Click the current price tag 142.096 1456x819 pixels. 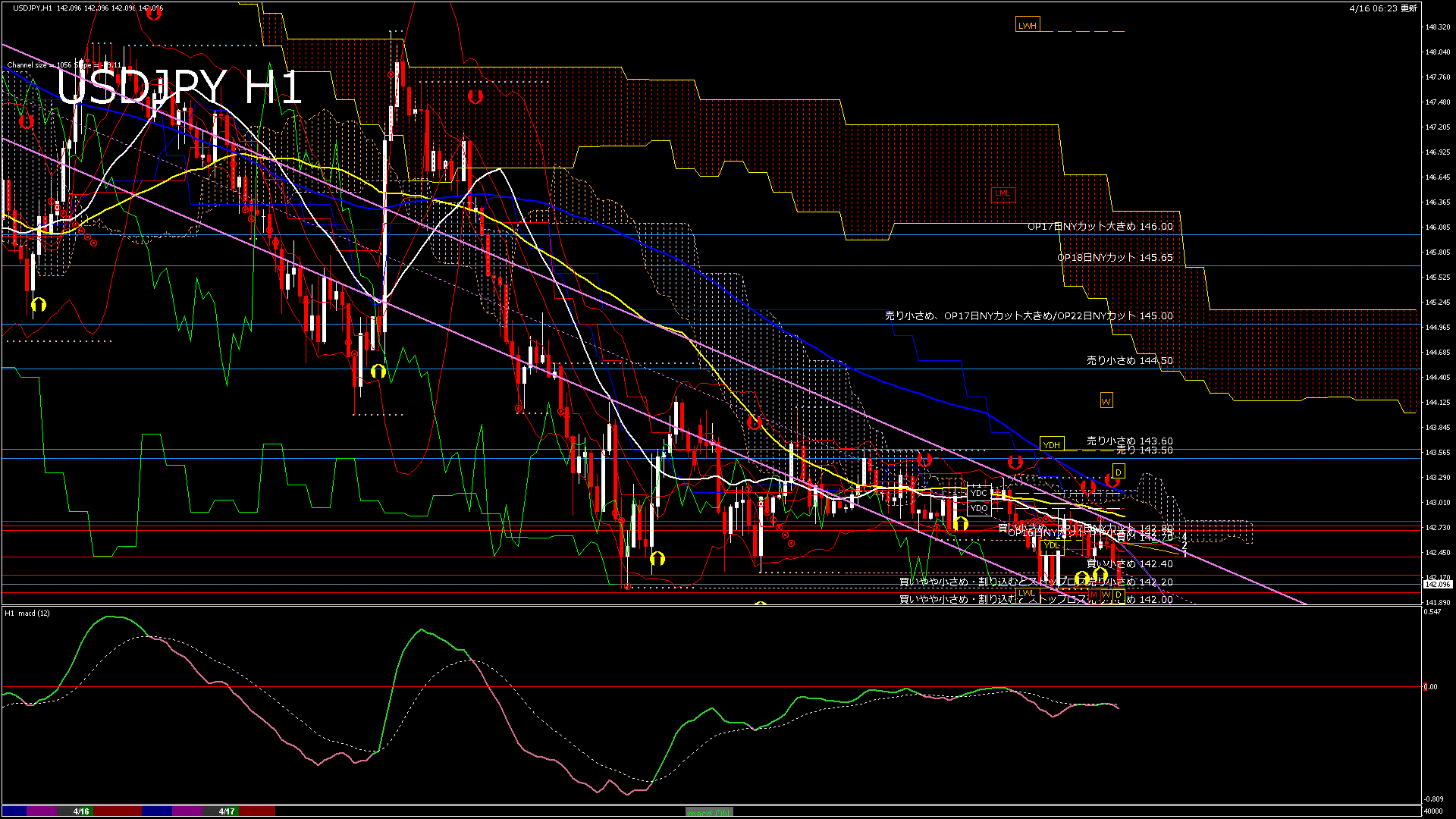1437,585
